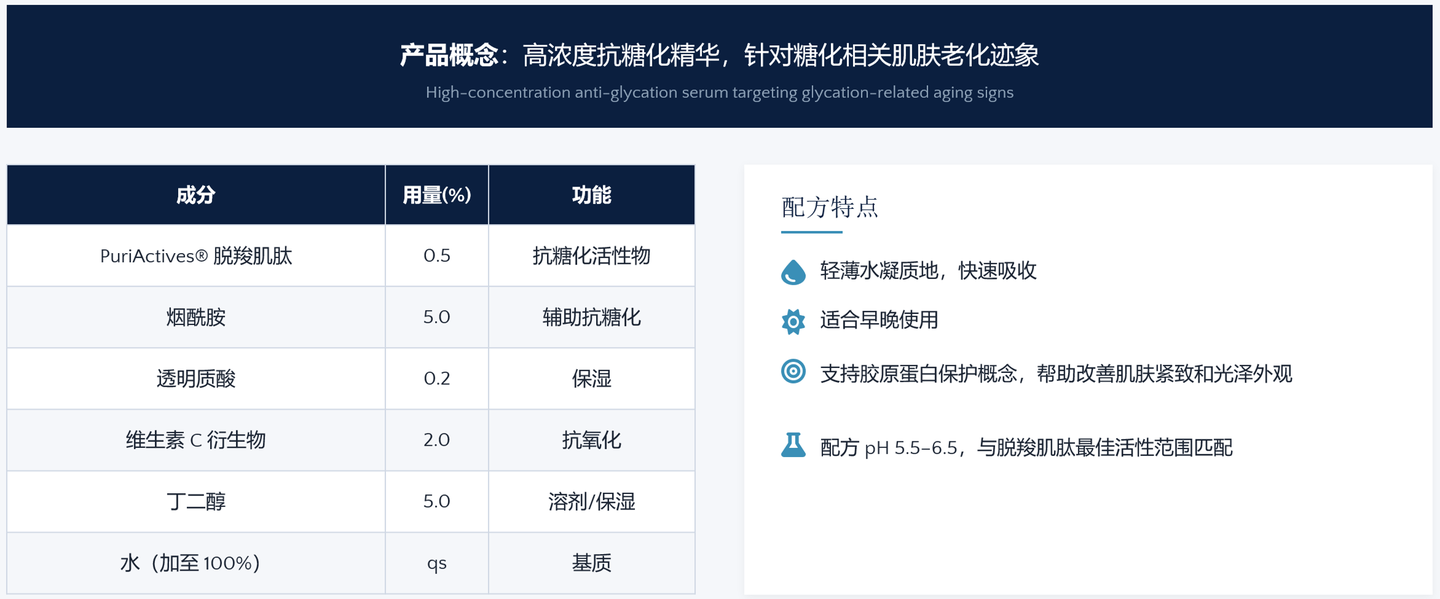Select the 配方 pH 5.5–6.5 sentence

1026,447
